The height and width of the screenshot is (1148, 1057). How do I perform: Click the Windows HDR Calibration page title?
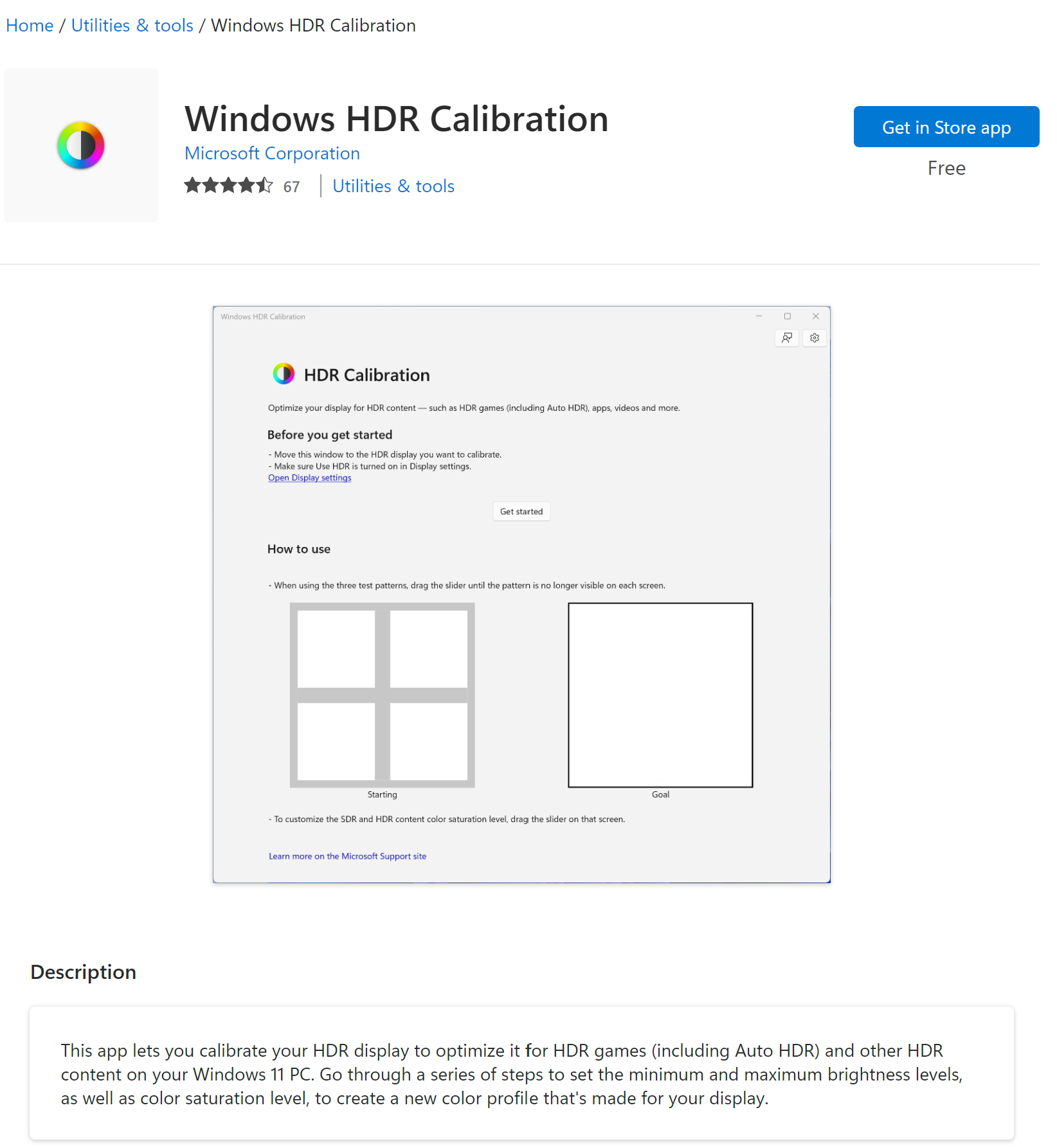[x=397, y=119]
